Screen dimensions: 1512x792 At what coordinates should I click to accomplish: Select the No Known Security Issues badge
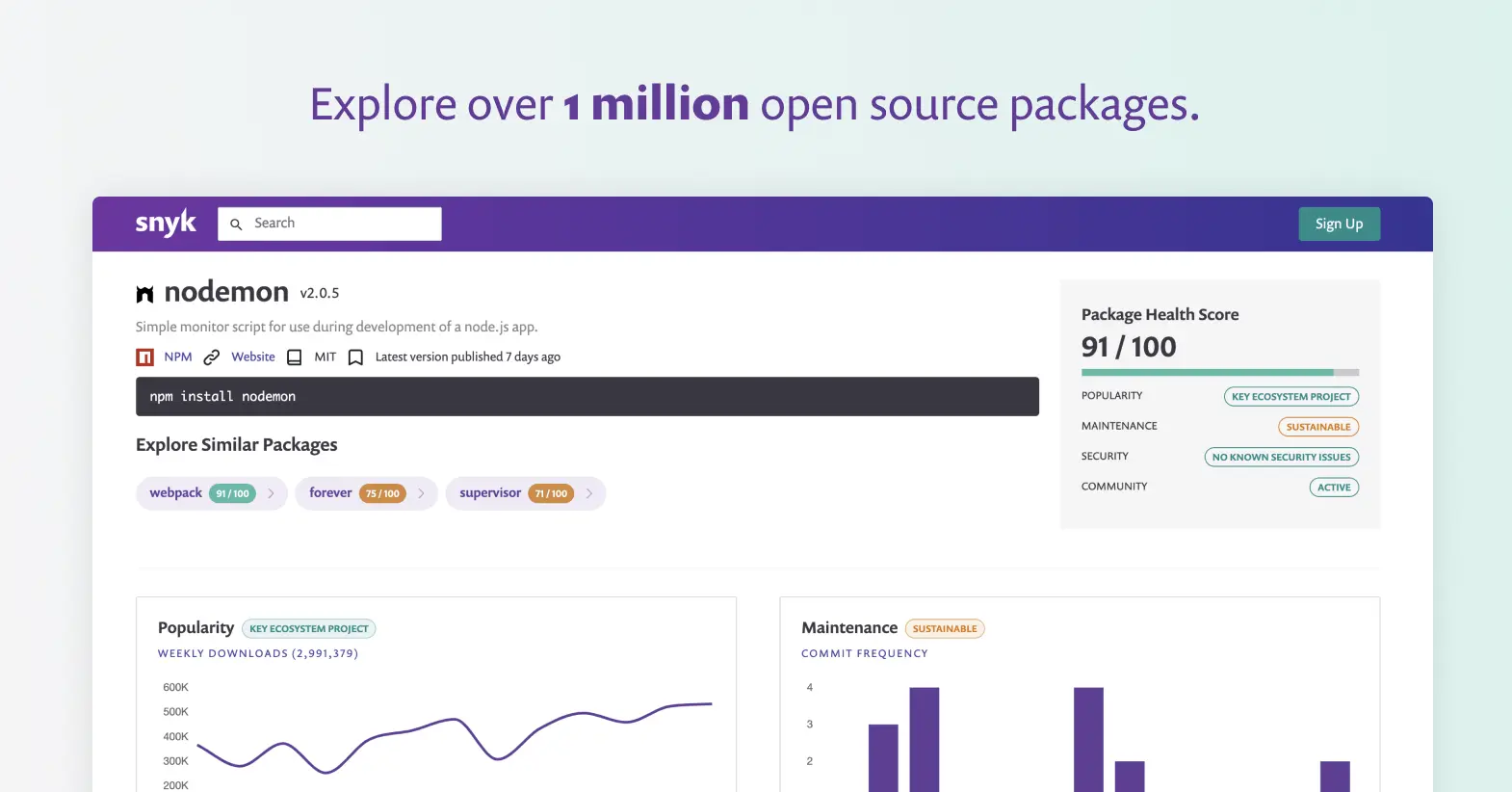pyautogui.click(x=1281, y=458)
